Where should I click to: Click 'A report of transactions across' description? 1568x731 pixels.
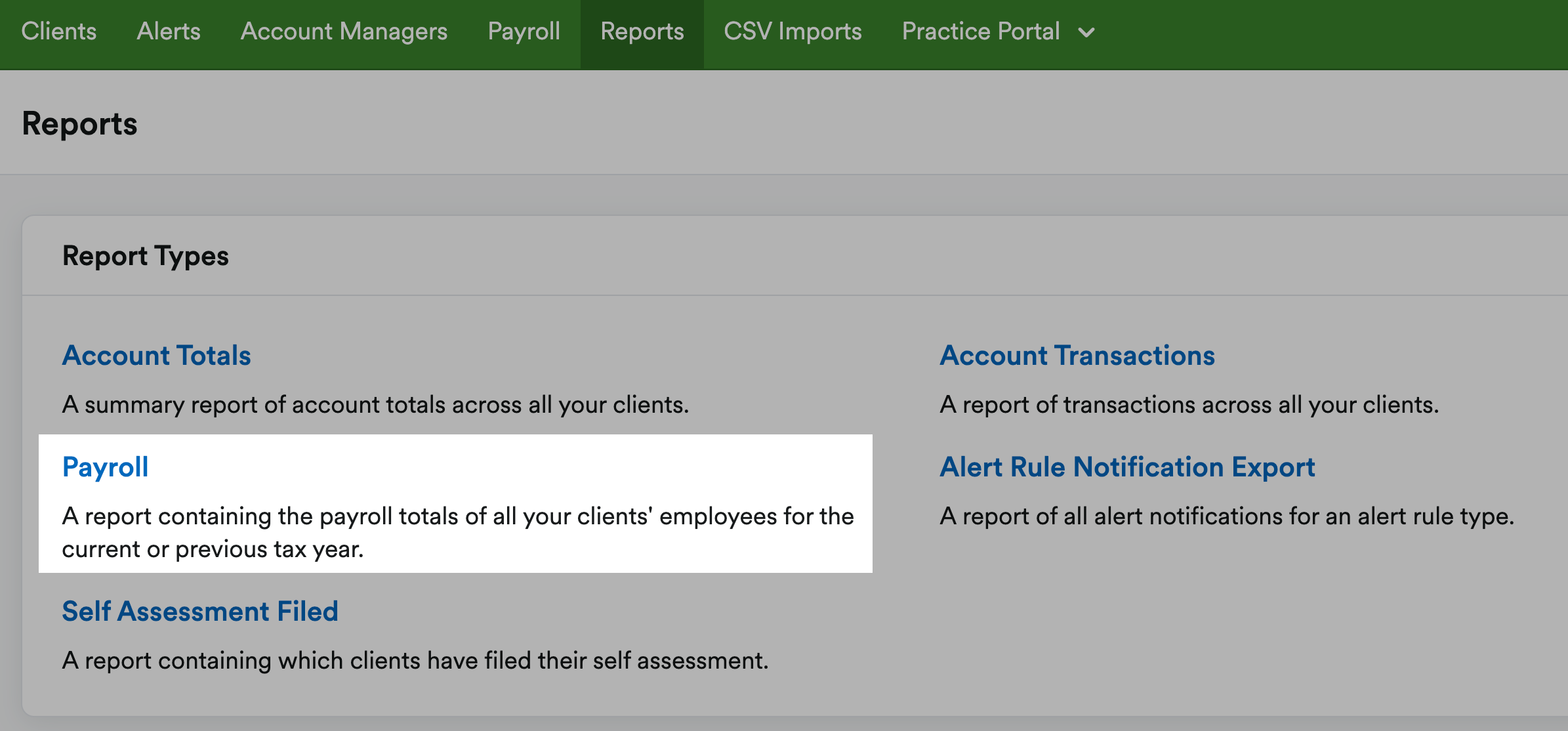click(1189, 405)
